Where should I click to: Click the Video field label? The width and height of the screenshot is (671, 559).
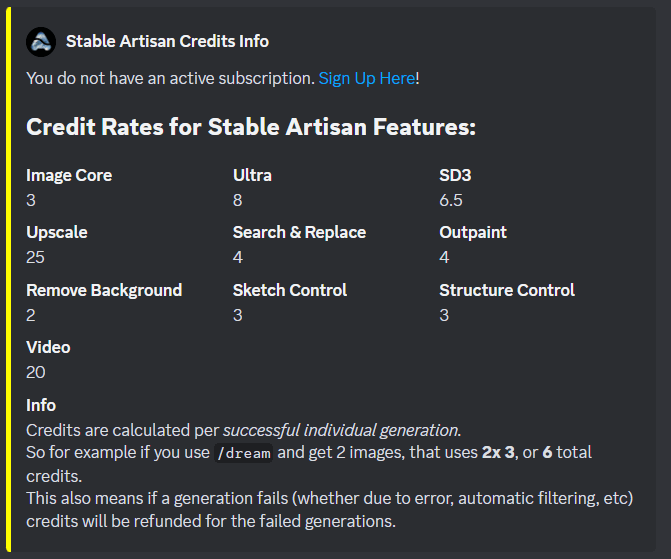[x=48, y=347]
